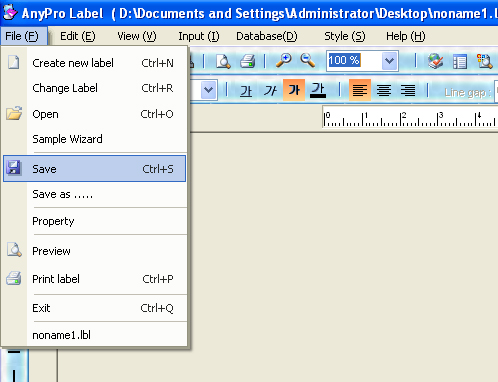Screen dimensions: 498x382
Task: Click the globe with checkmark toolbar icon
Action: (x=435, y=61)
